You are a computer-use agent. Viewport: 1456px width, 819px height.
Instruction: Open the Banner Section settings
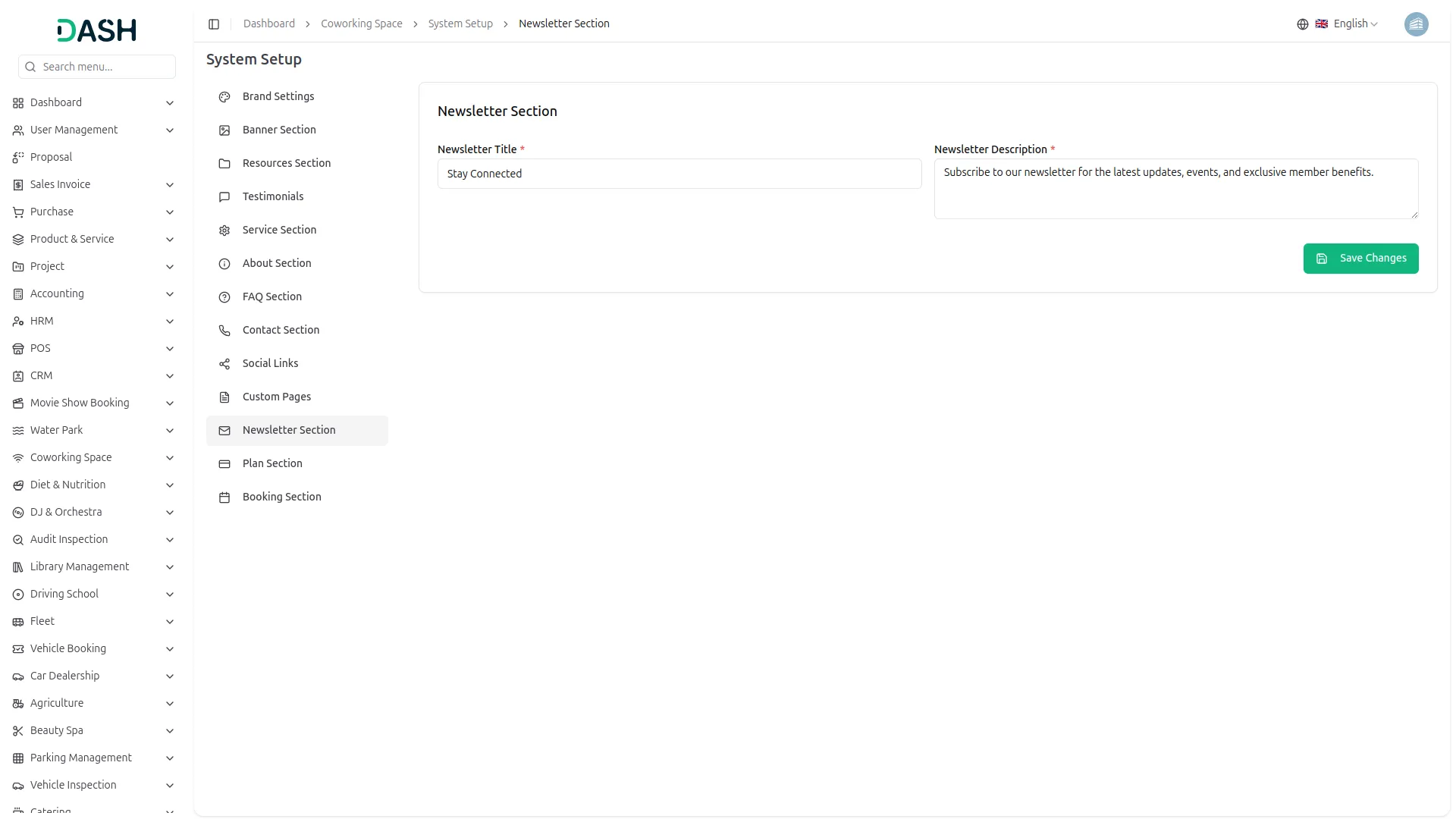[278, 130]
